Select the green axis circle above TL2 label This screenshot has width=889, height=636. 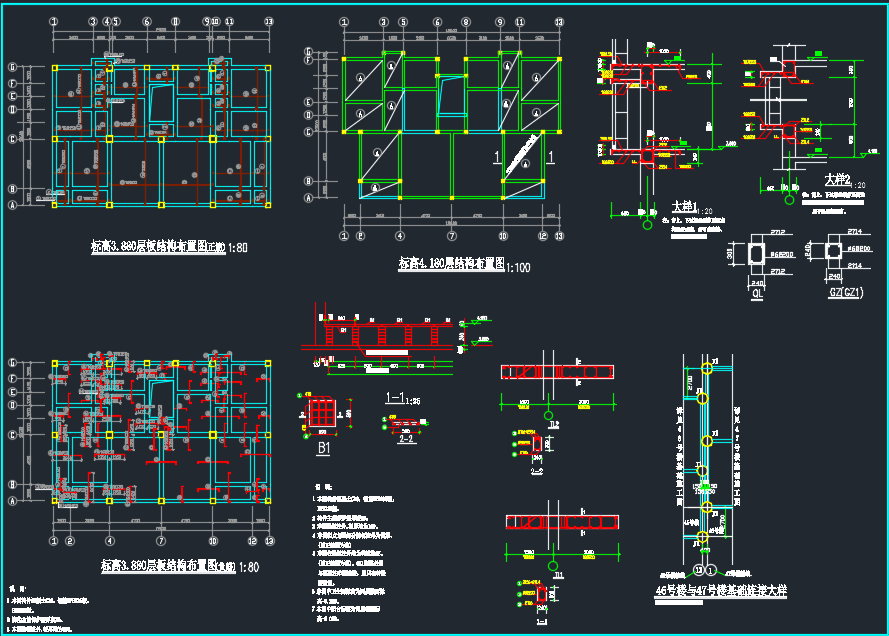tap(548, 415)
